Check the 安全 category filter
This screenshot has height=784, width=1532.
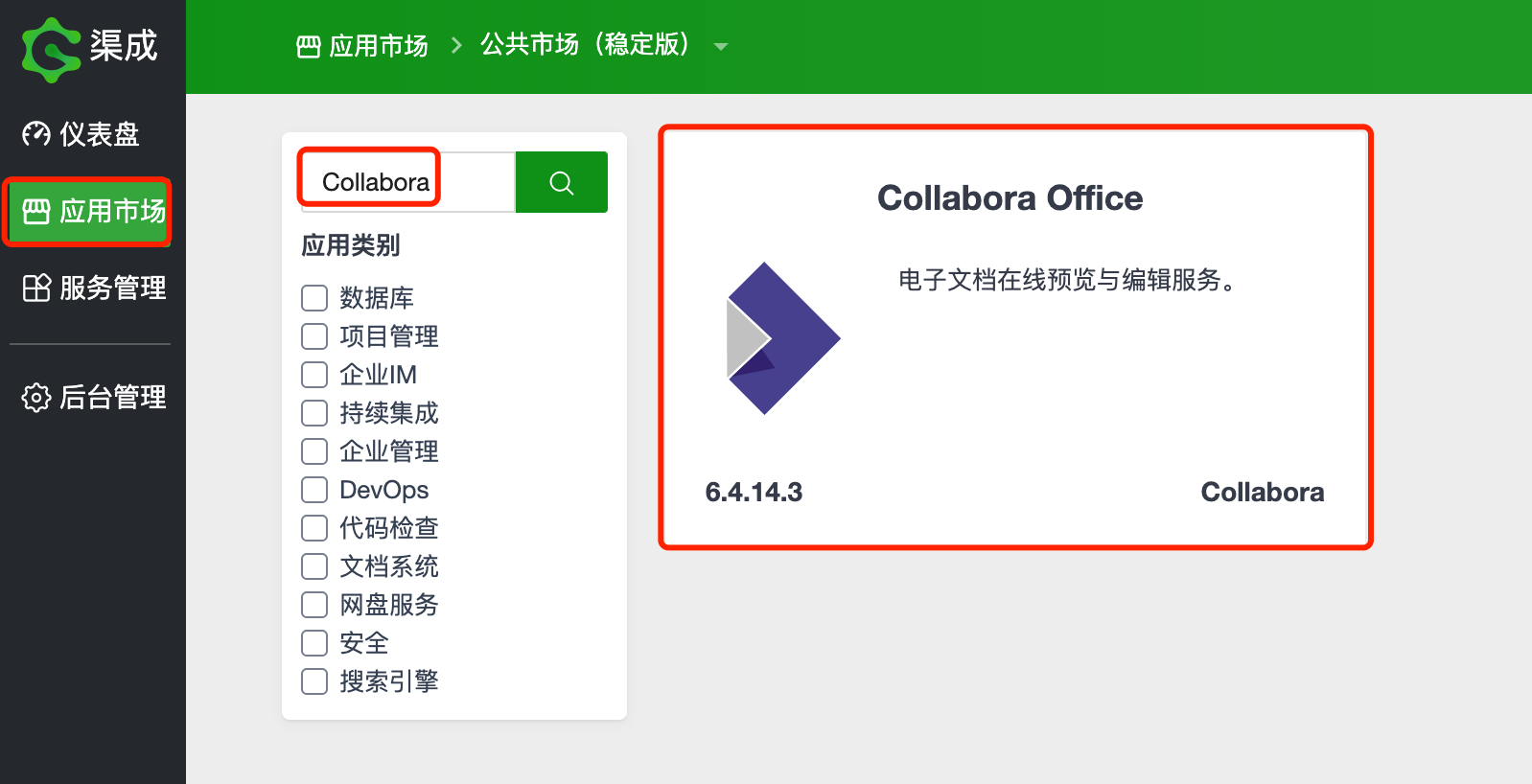(314, 643)
